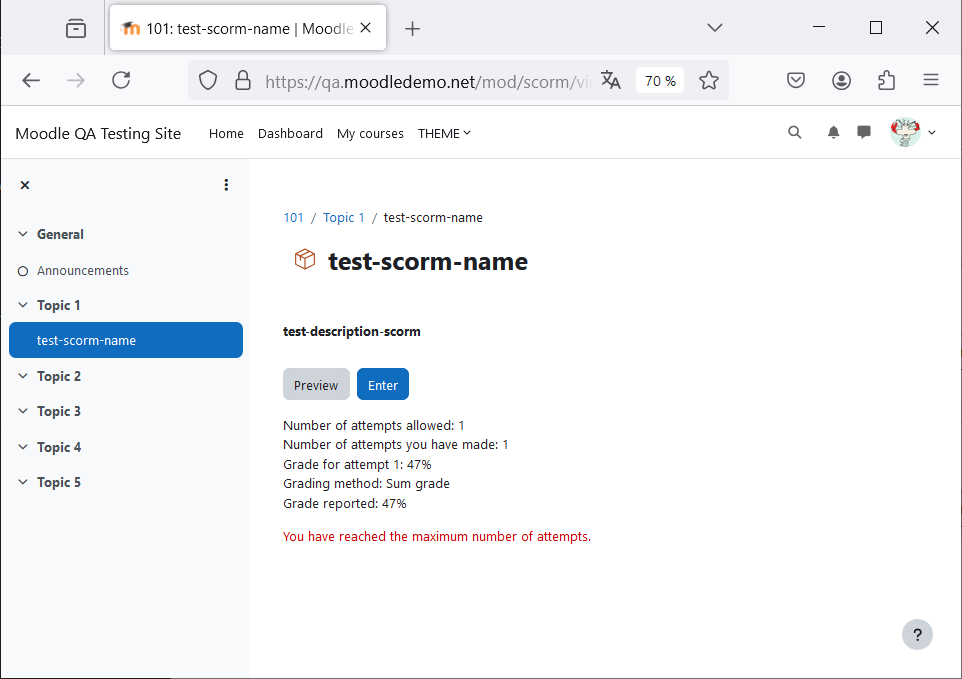Screen dimensions: 962x679
Task: Open Moodle site search
Action: click(795, 132)
